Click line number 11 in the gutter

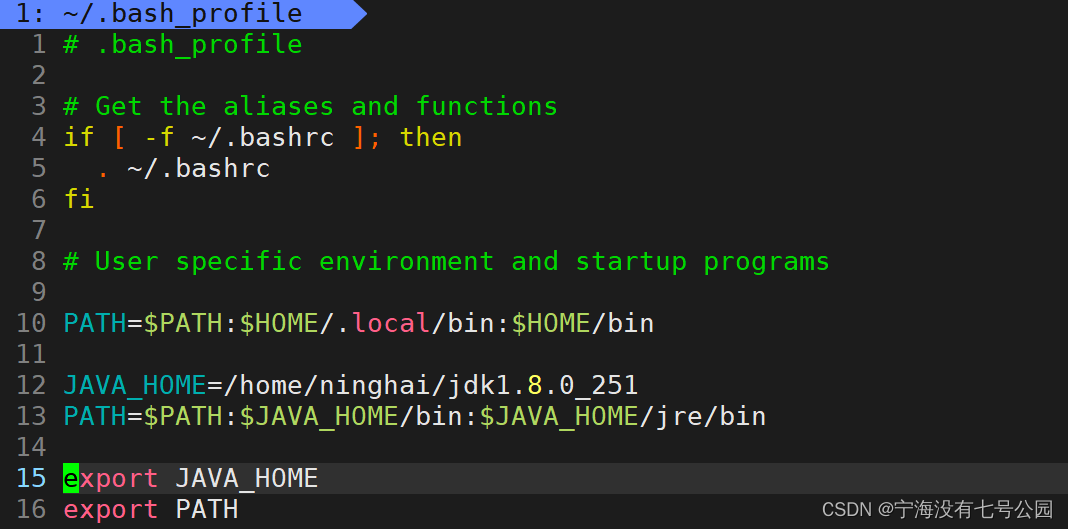click(31, 354)
